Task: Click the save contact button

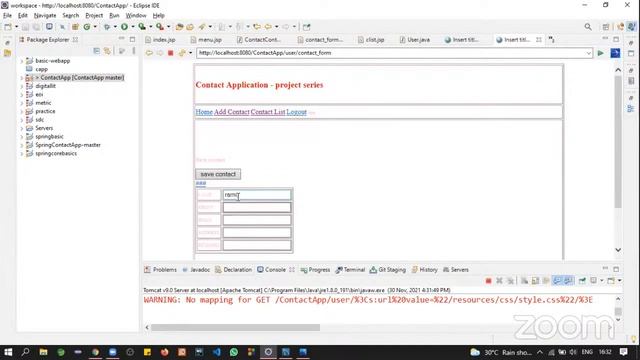Action: pos(218,174)
